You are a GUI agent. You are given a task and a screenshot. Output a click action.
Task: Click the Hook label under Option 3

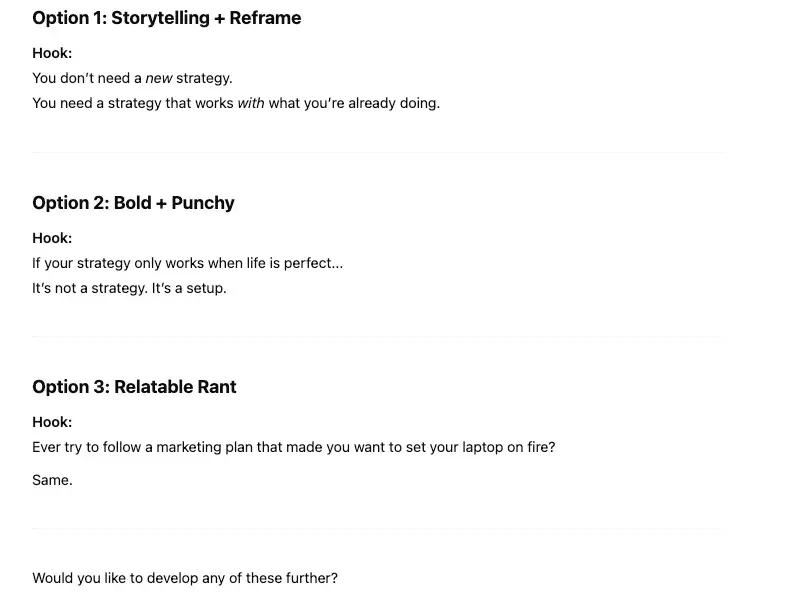[x=52, y=422]
